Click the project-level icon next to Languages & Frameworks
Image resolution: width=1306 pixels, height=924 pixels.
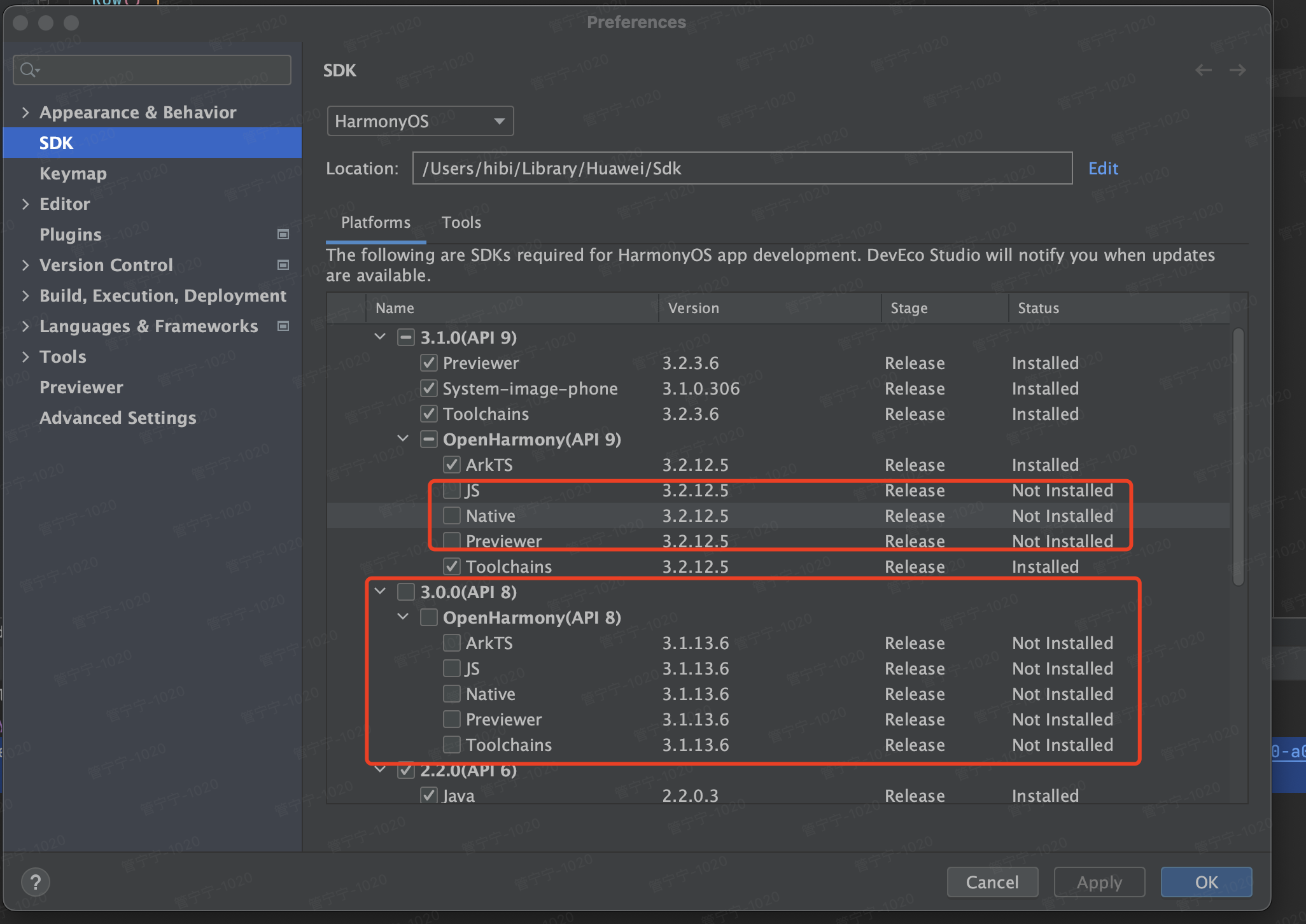click(283, 326)
